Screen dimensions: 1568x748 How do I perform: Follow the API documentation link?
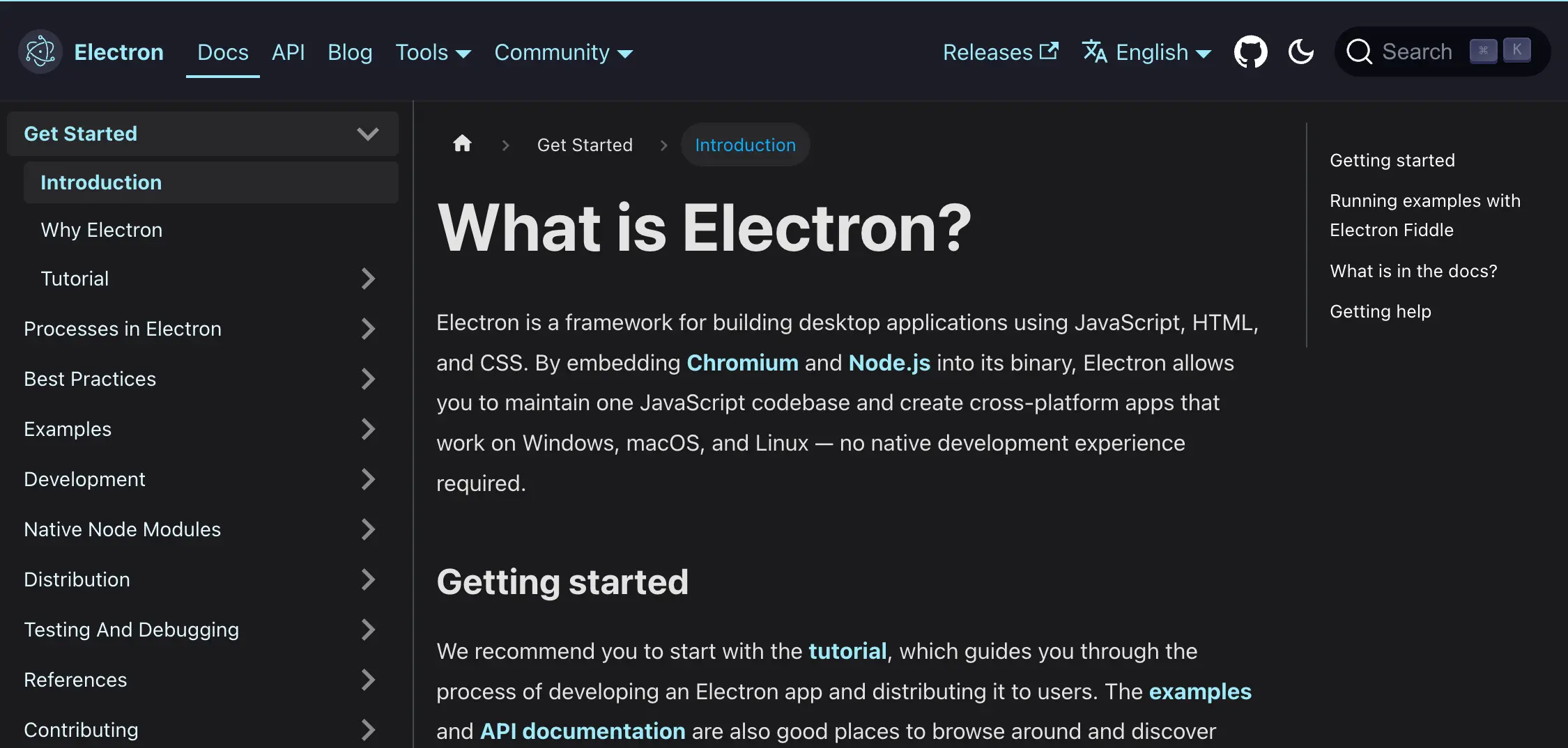(583, 731)
